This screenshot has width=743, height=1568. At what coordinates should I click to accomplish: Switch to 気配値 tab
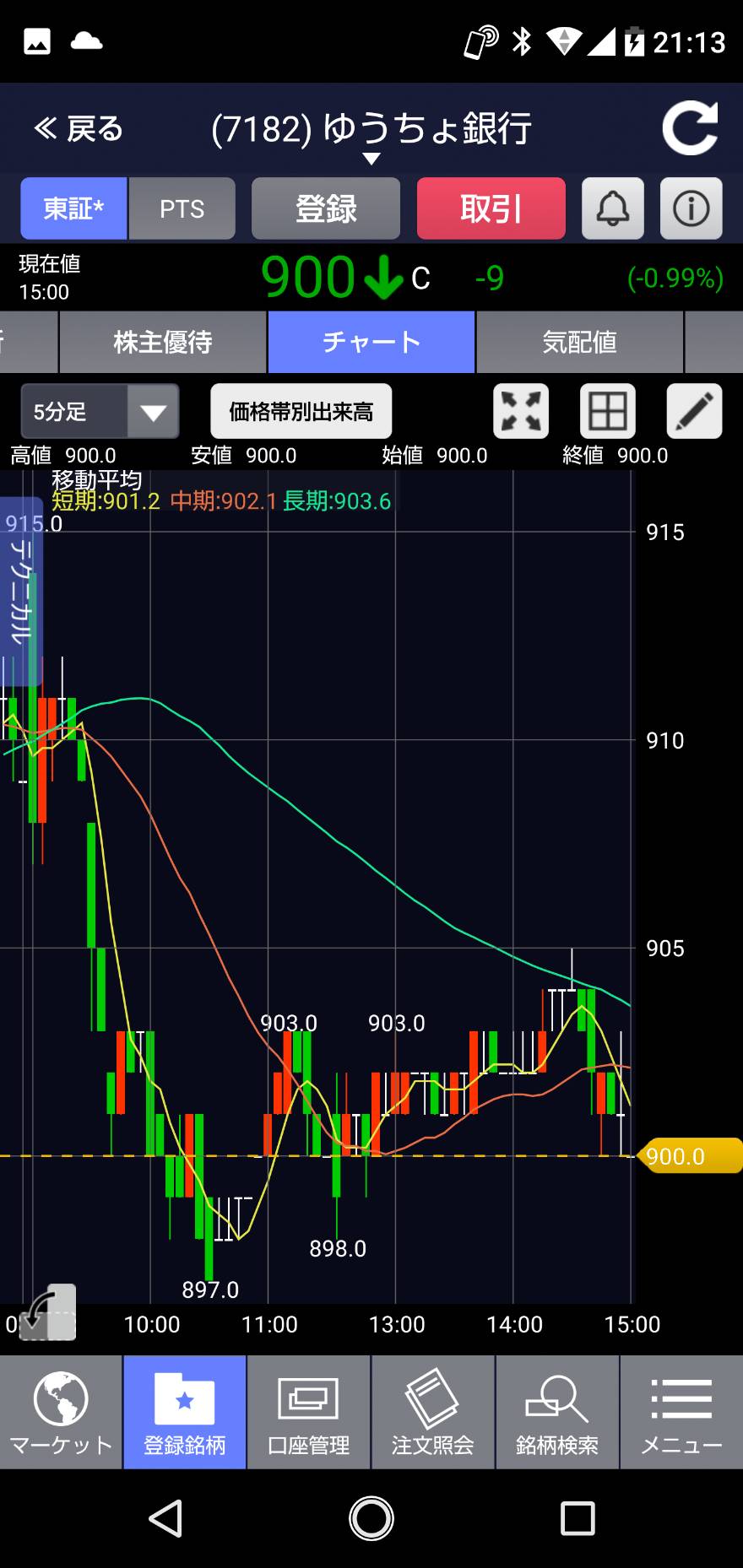pyautogui.click(x=579, y=342)
